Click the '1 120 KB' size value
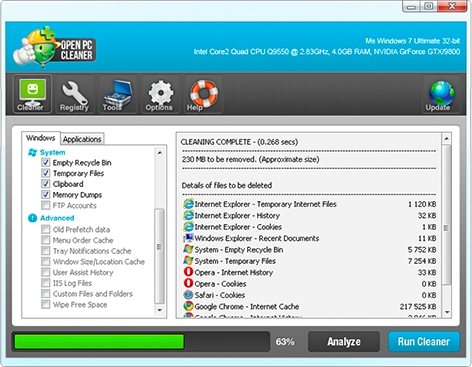The image size is (472, 367). [422, 204]
